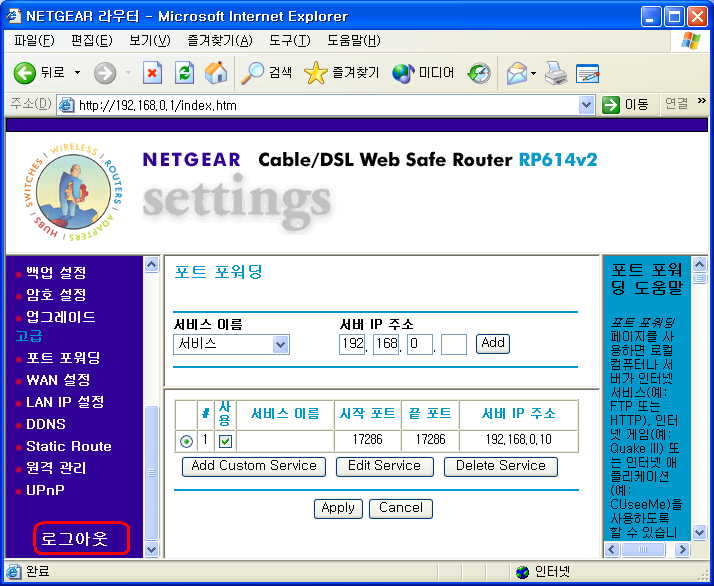Click the last octet server IP input field

pyautogui.click(x=454, y=344)
